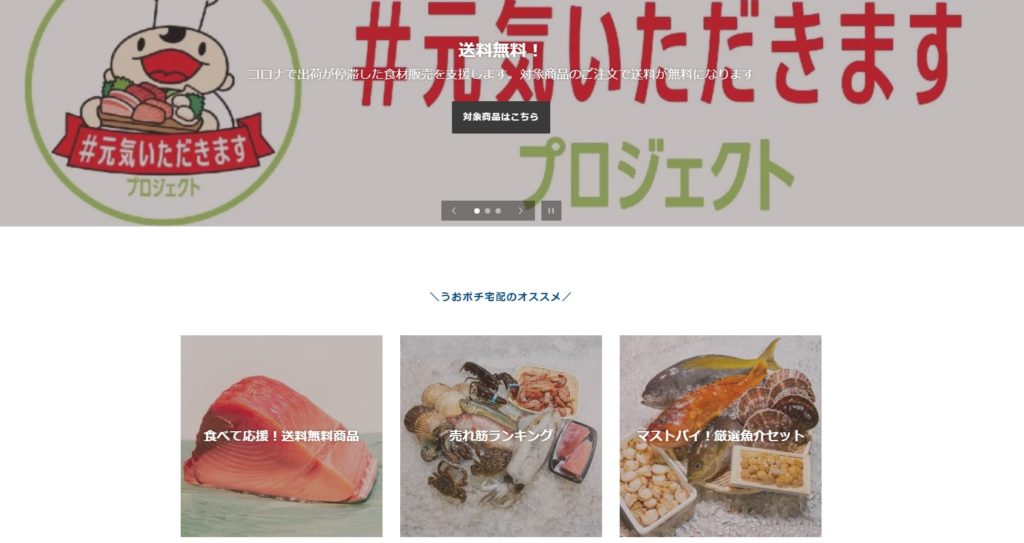1024x543 pixels.
Task: Open the 売れ筋ランキング category
Action: [x=501, y=436]
